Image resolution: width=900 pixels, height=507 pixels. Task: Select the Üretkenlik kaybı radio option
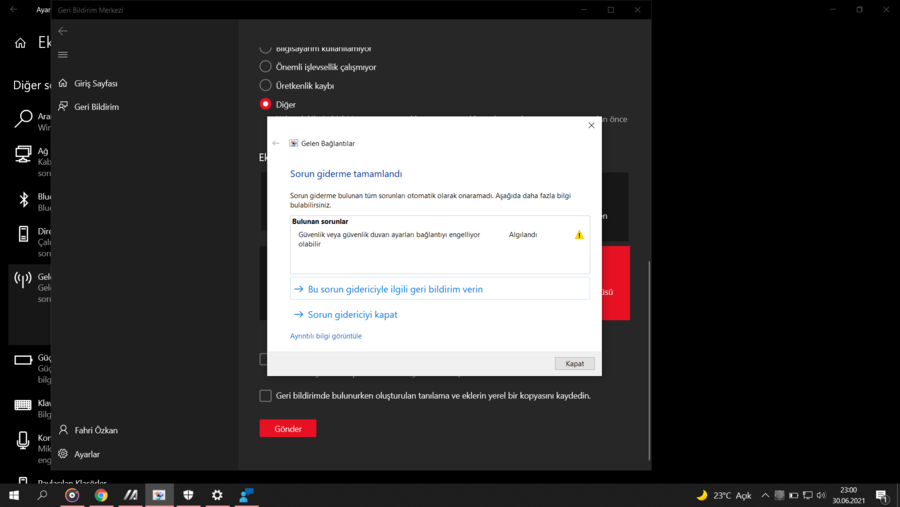(266, 86)
